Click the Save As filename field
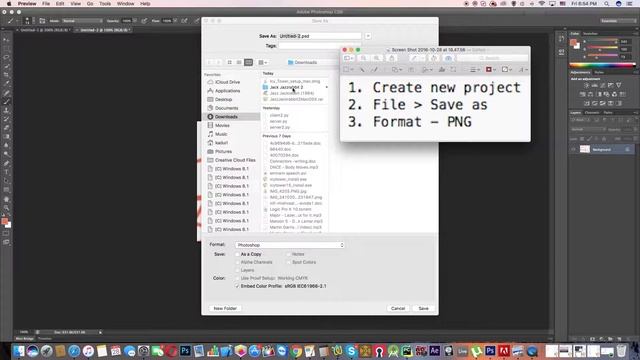The height and width of the screenshot is (360, 640). point(320,36)
